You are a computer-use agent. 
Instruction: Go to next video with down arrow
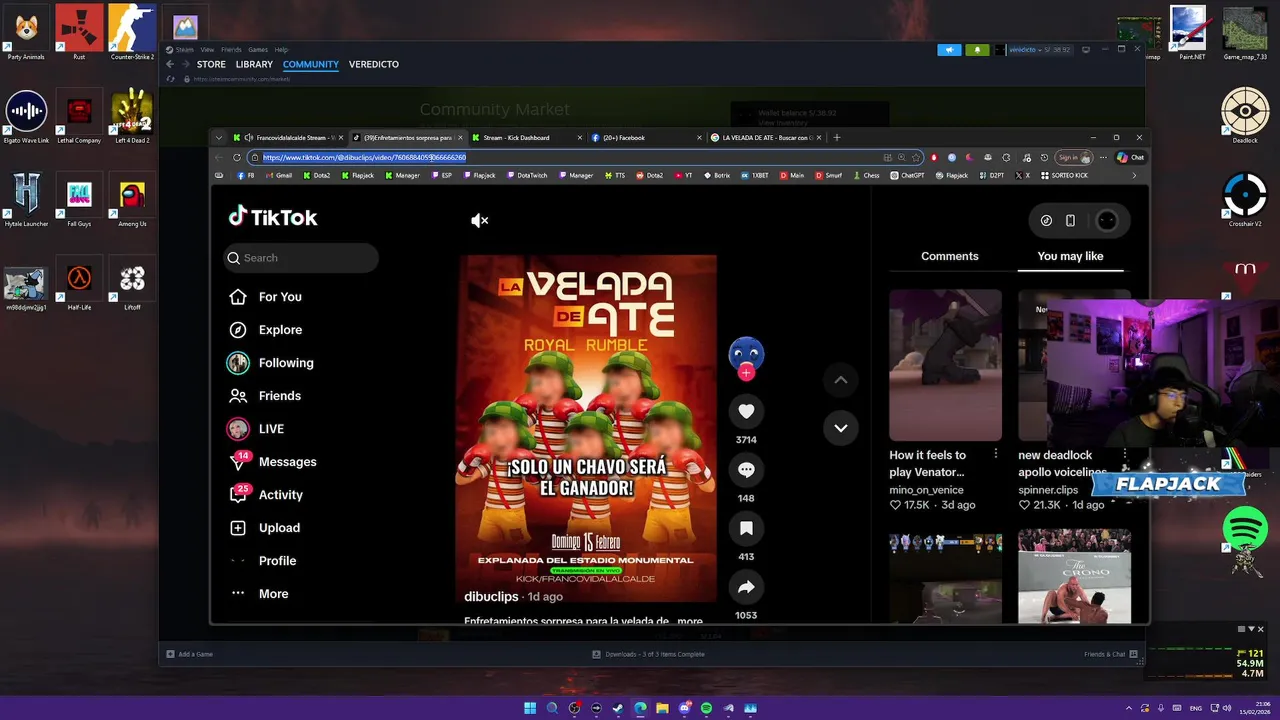click(x=841, y=428)
